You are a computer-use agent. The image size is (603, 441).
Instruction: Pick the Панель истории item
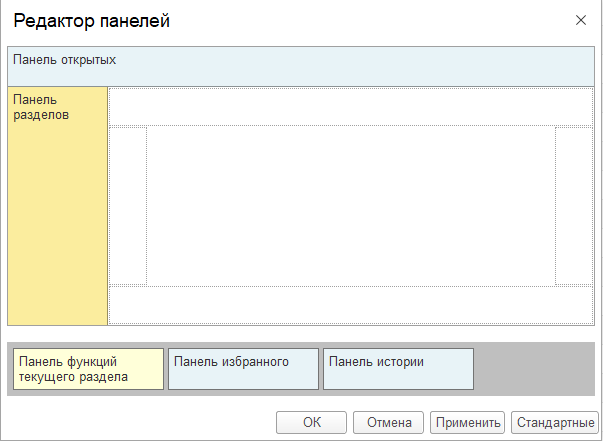pyautogui.click(x=398, y=369)
